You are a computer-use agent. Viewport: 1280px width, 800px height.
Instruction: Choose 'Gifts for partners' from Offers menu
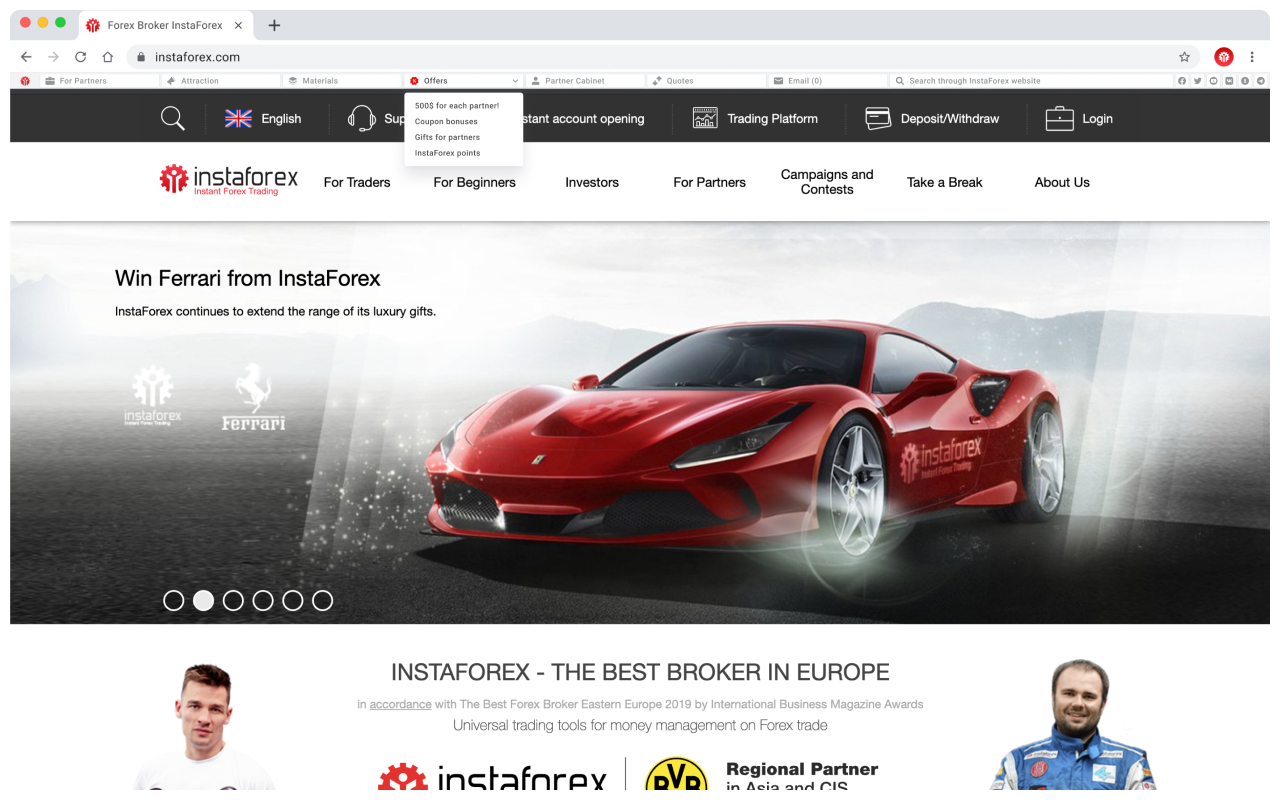point(447,137)
